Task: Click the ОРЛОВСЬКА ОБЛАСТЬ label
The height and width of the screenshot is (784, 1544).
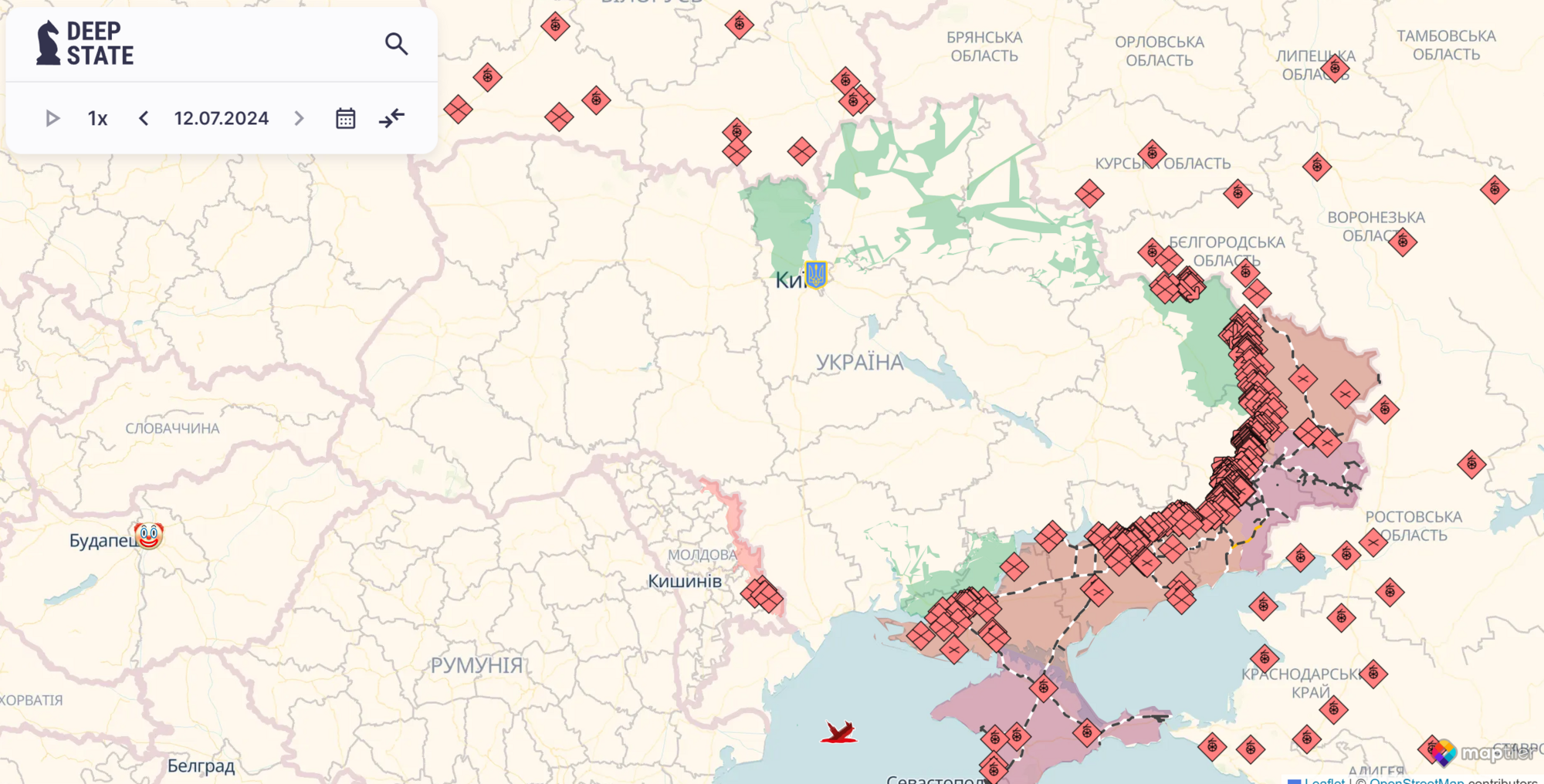Action: pos(1160,51)
